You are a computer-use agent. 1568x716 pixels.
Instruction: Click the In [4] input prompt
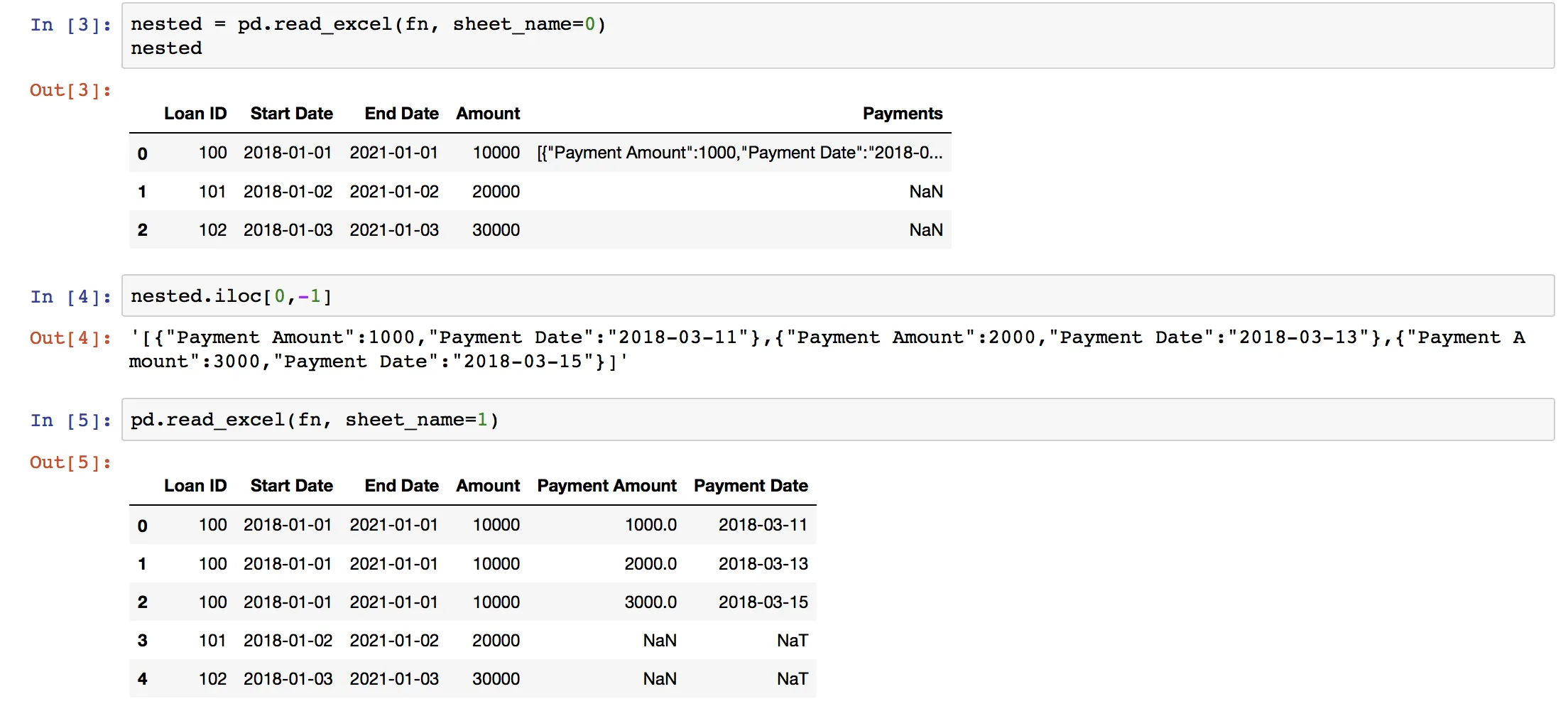[x=70, y=297]
